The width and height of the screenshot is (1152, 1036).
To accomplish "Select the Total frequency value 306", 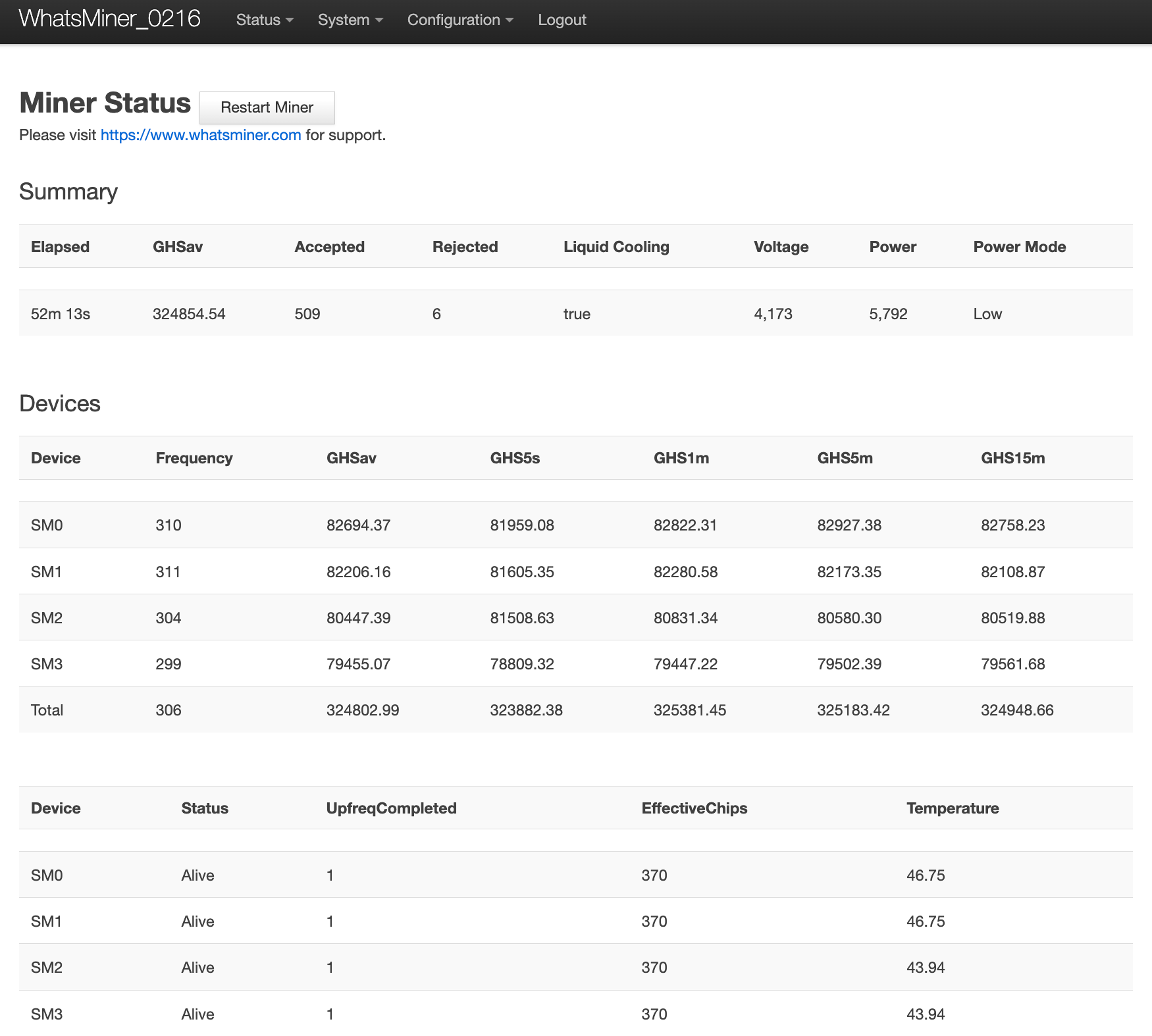I will [169, 710].
